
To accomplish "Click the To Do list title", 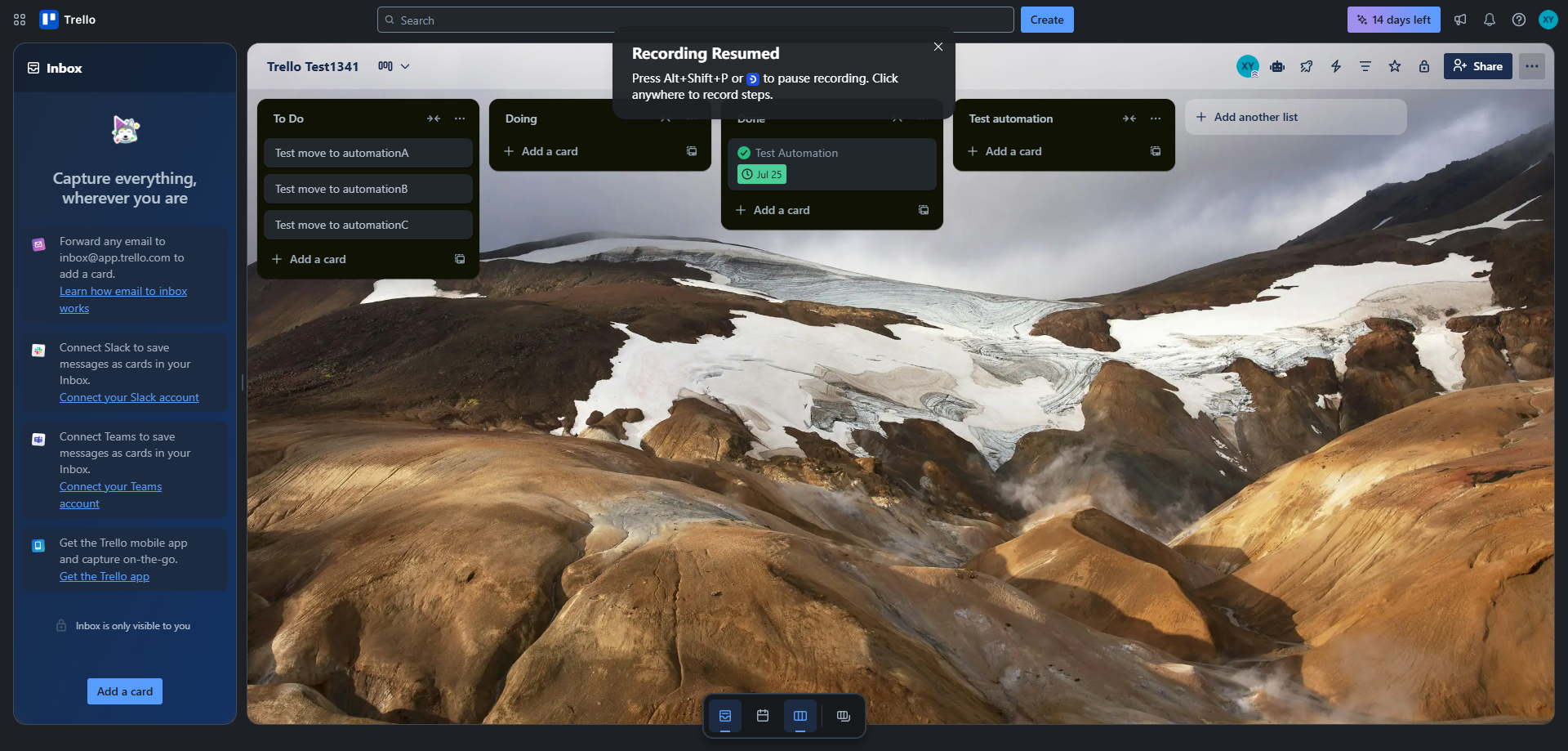I will pos(288,118).
